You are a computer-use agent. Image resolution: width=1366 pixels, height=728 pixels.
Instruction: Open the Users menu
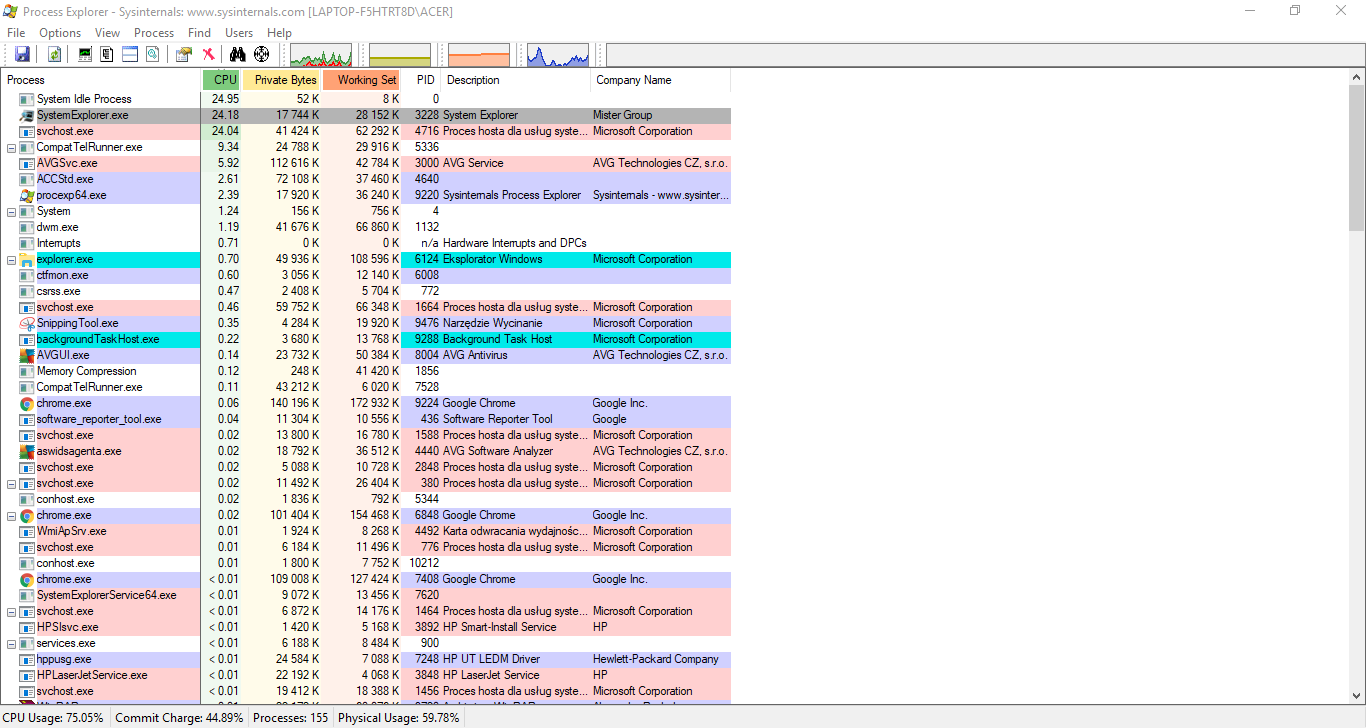tap(239, 33)
